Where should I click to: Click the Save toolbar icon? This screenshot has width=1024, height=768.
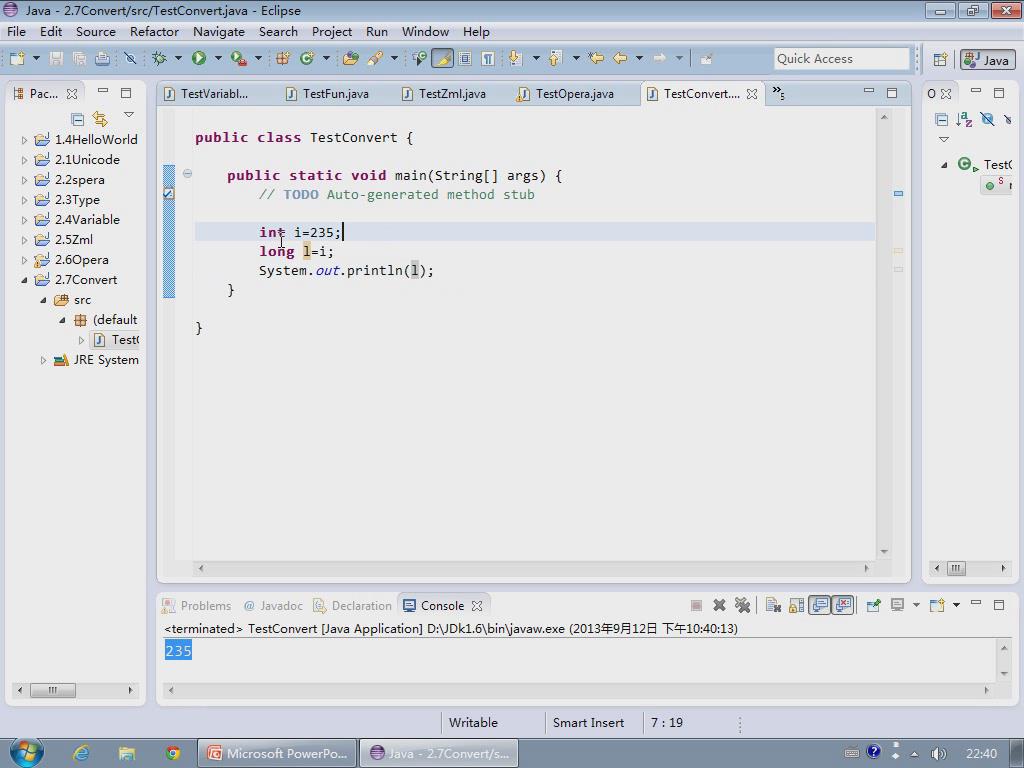(x=56, y=59)
